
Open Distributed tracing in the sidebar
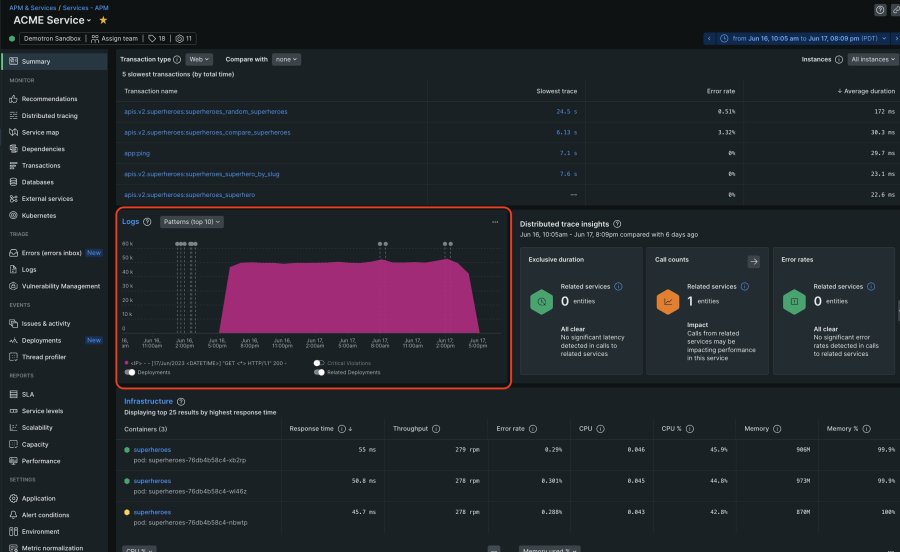pyautogui.click(x=49, y=116)
